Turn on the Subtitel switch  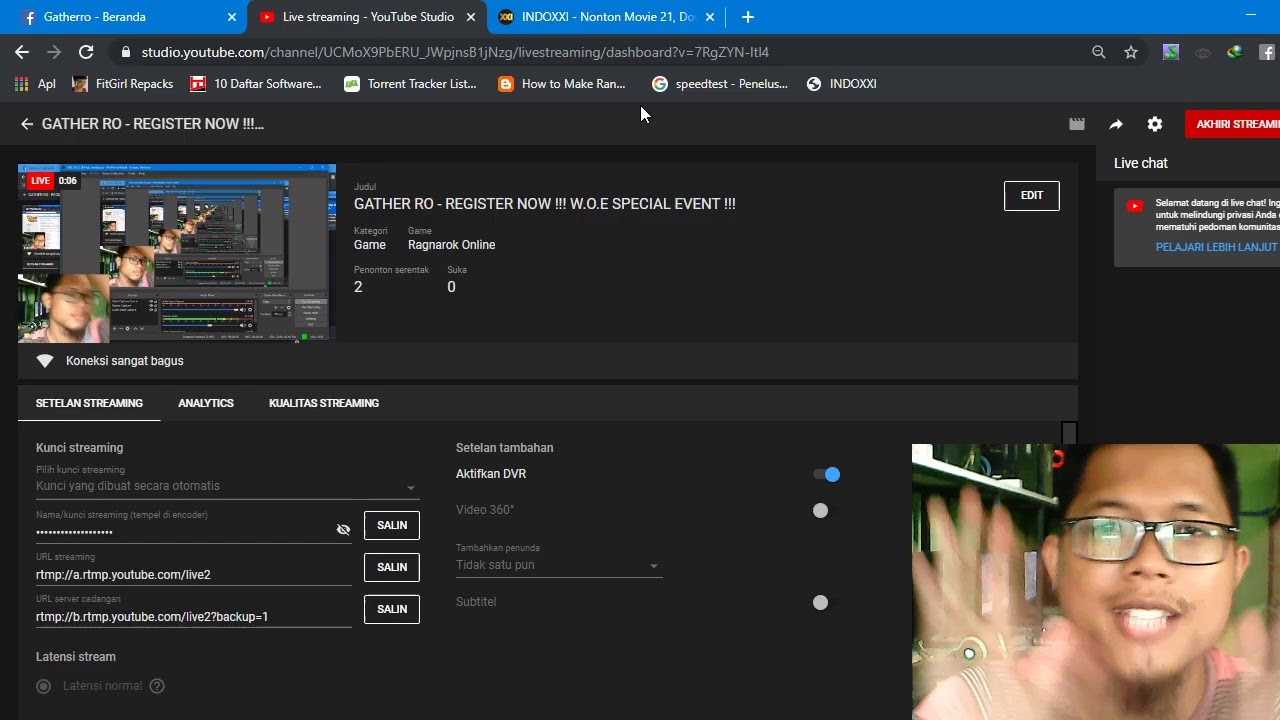821,602
